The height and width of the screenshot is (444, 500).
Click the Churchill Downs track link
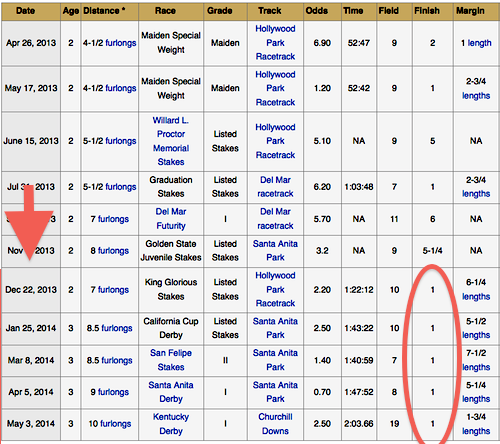275,424
